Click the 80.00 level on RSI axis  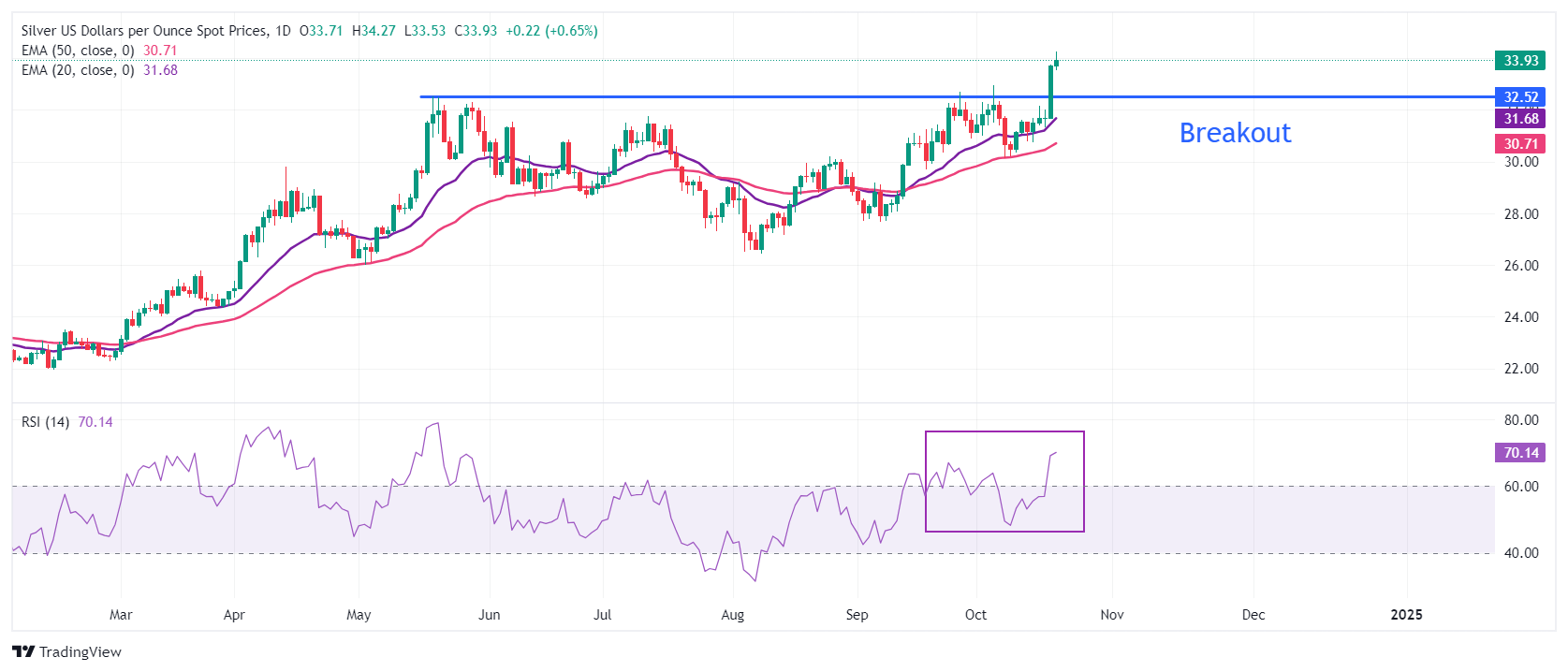tap(1521, 420)
